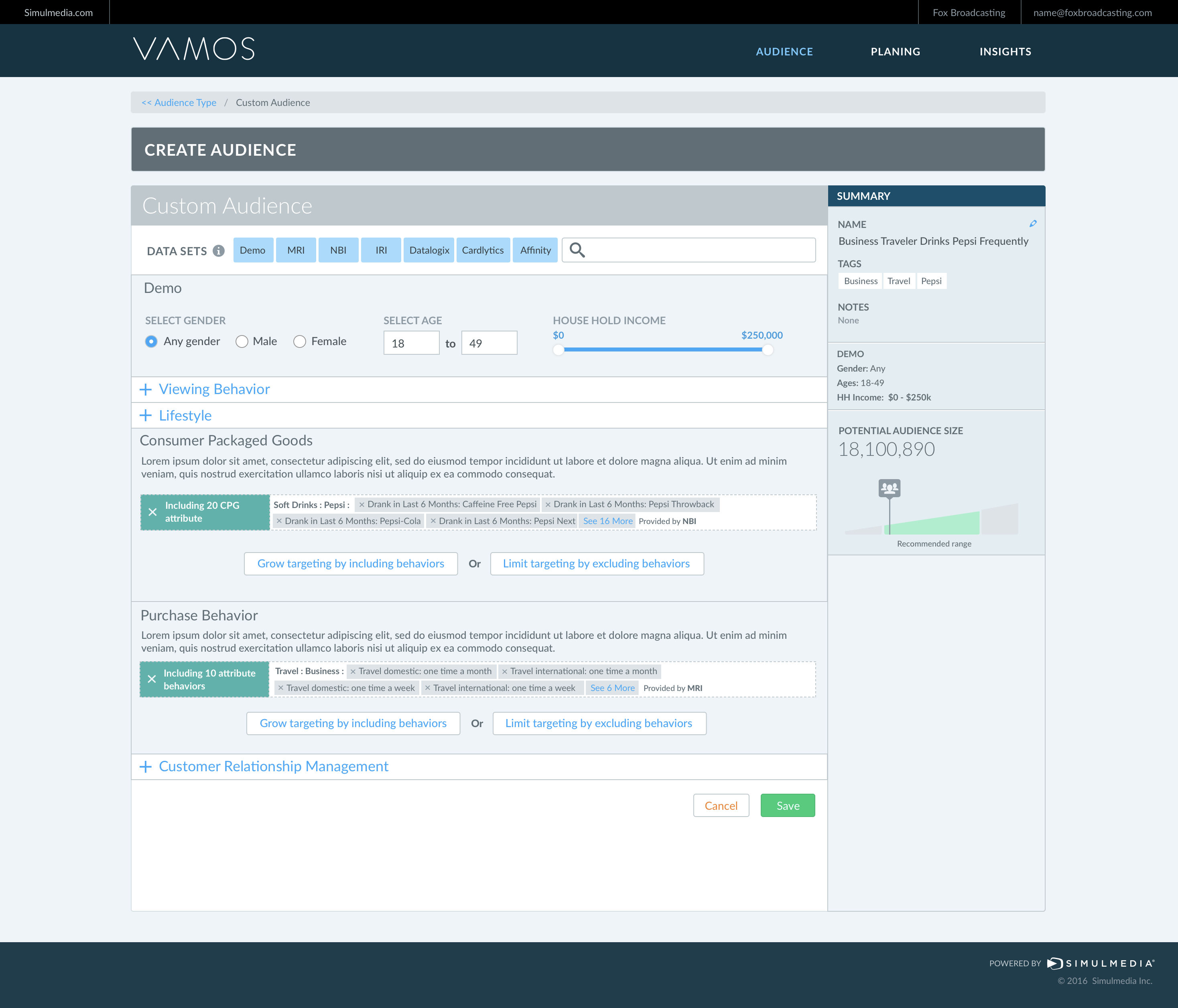Viewport: 1178px width, 1008px height.
Task: Click the Notes 'None' value
Action: coord(848,321)
